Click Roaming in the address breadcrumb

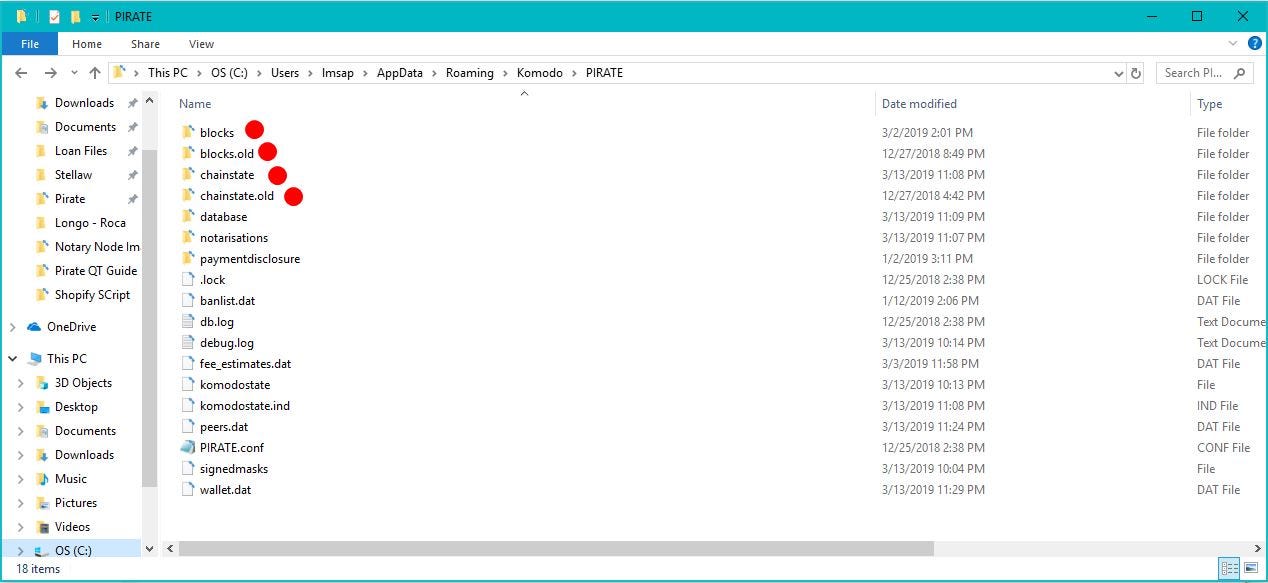click(470, 73)
